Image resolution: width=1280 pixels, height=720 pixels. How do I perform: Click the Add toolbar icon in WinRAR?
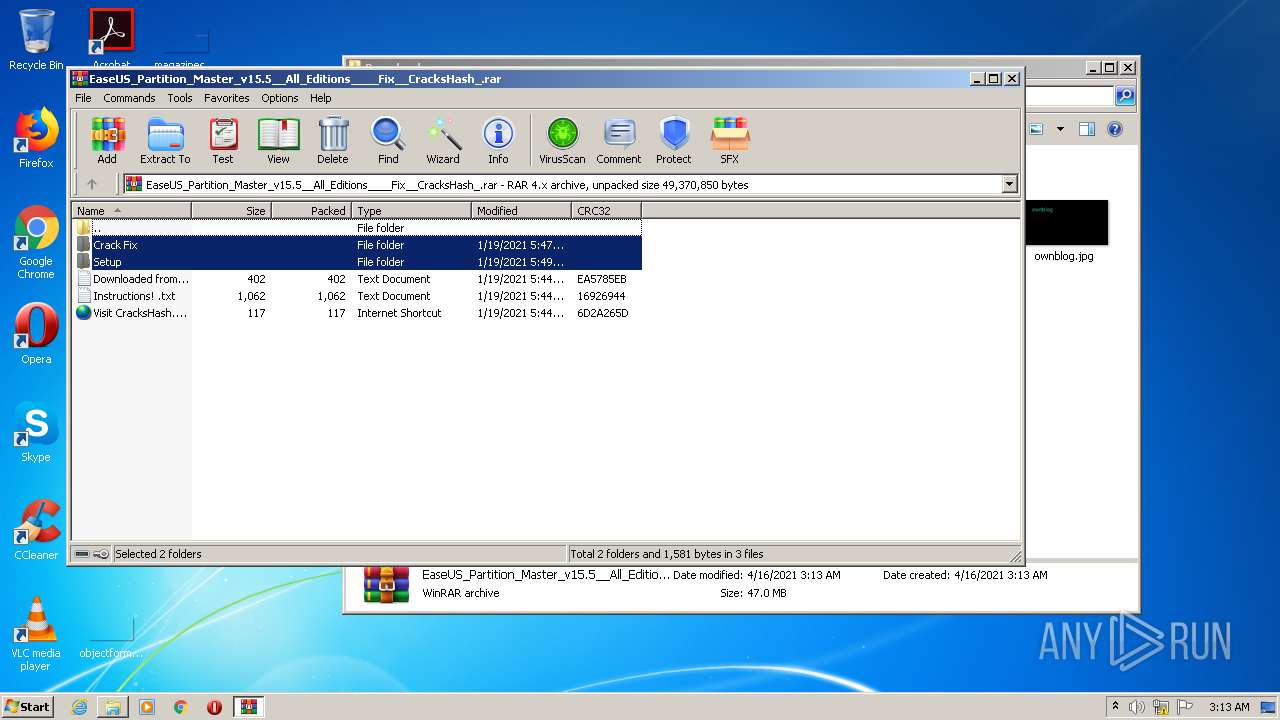(107, 140)
